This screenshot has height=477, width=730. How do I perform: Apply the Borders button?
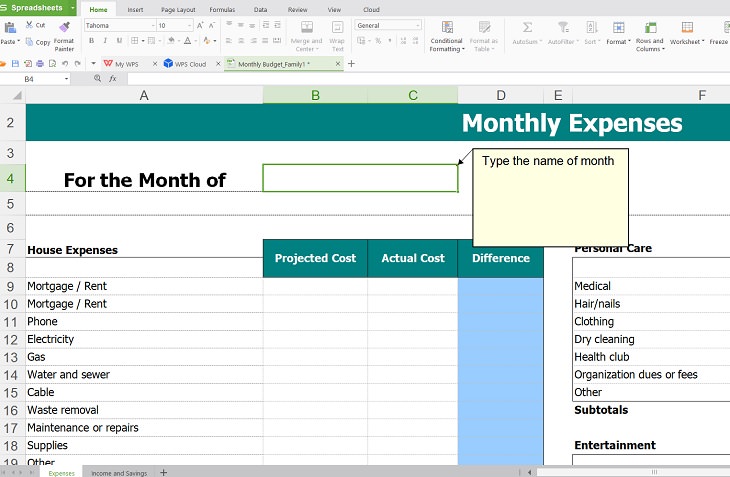pos(134,41)
